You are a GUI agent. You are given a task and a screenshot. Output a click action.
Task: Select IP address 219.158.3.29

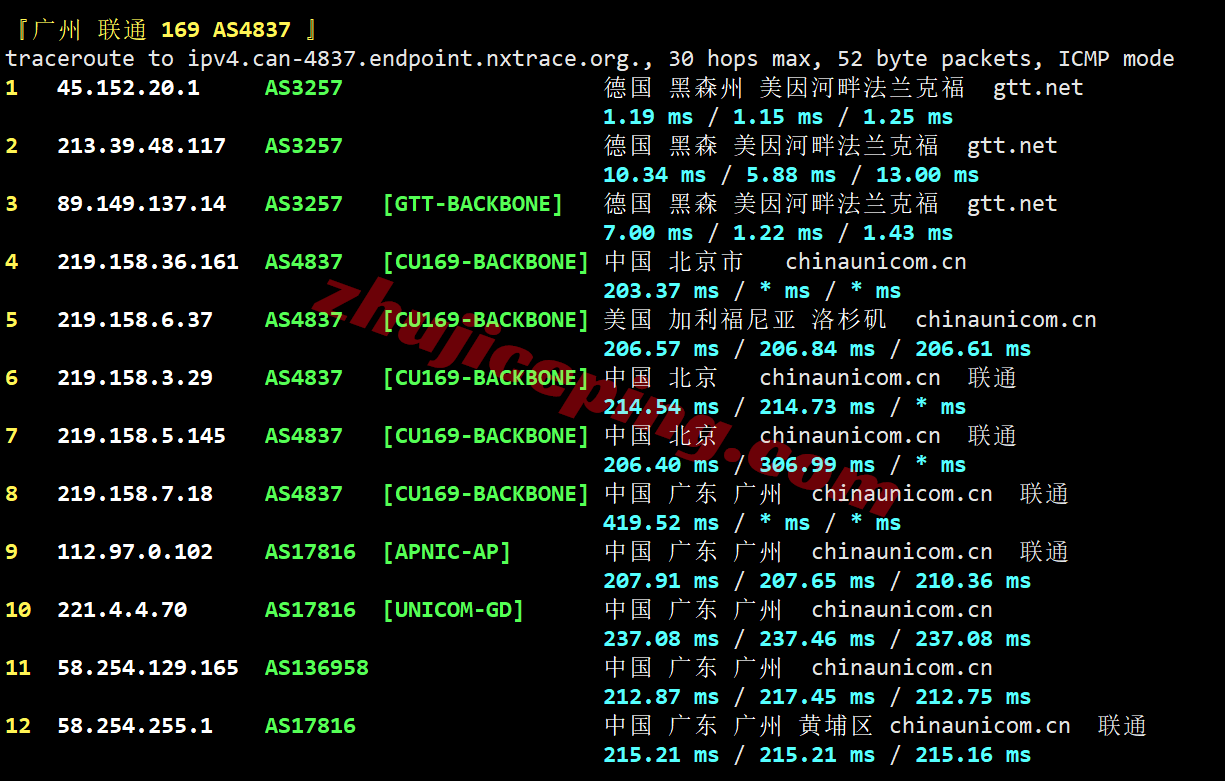pyautogui.click(x=135, y=378)
